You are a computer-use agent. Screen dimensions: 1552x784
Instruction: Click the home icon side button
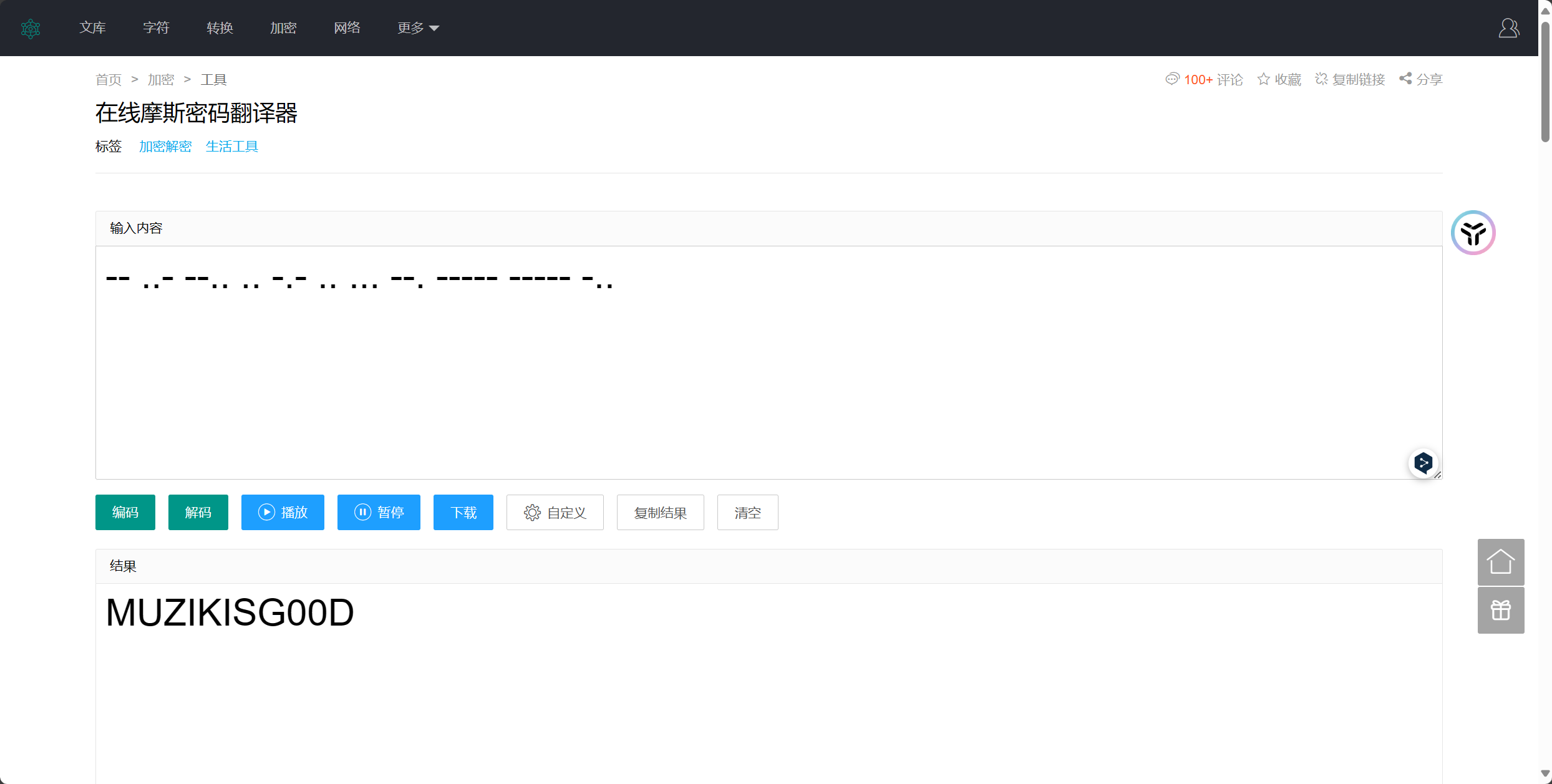[1500, 562]
